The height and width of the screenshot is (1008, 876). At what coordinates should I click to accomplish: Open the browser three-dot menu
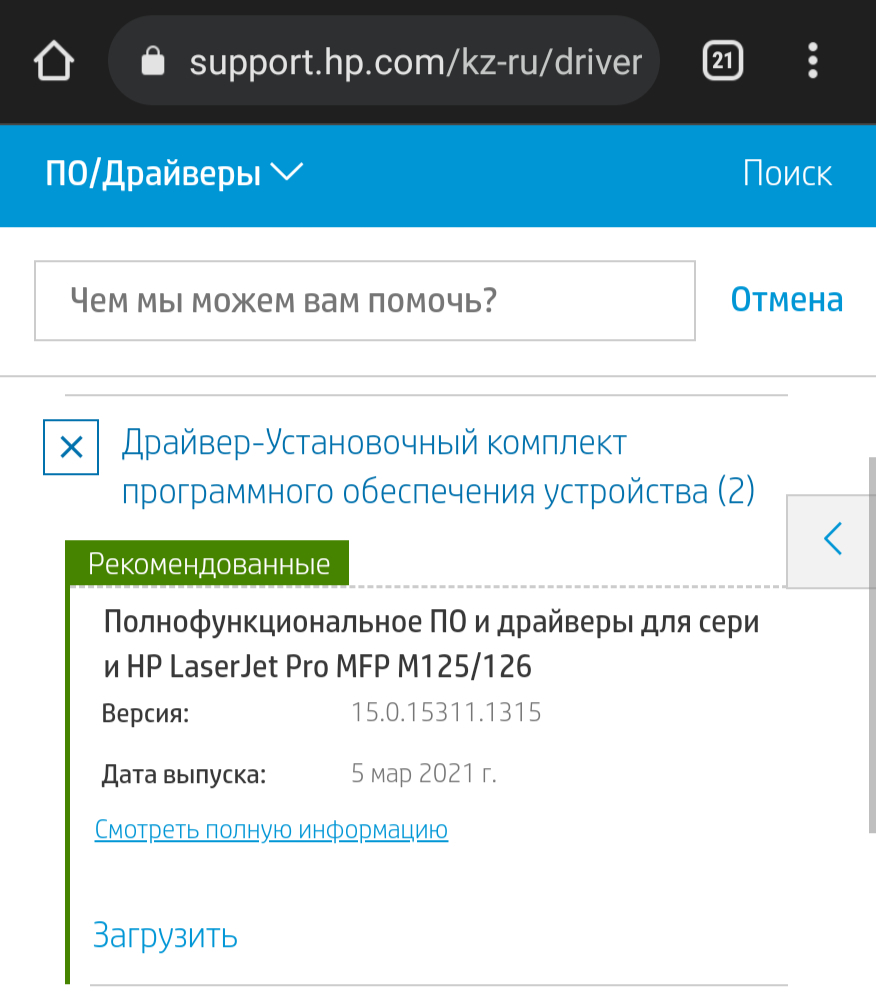click(813, 61)
